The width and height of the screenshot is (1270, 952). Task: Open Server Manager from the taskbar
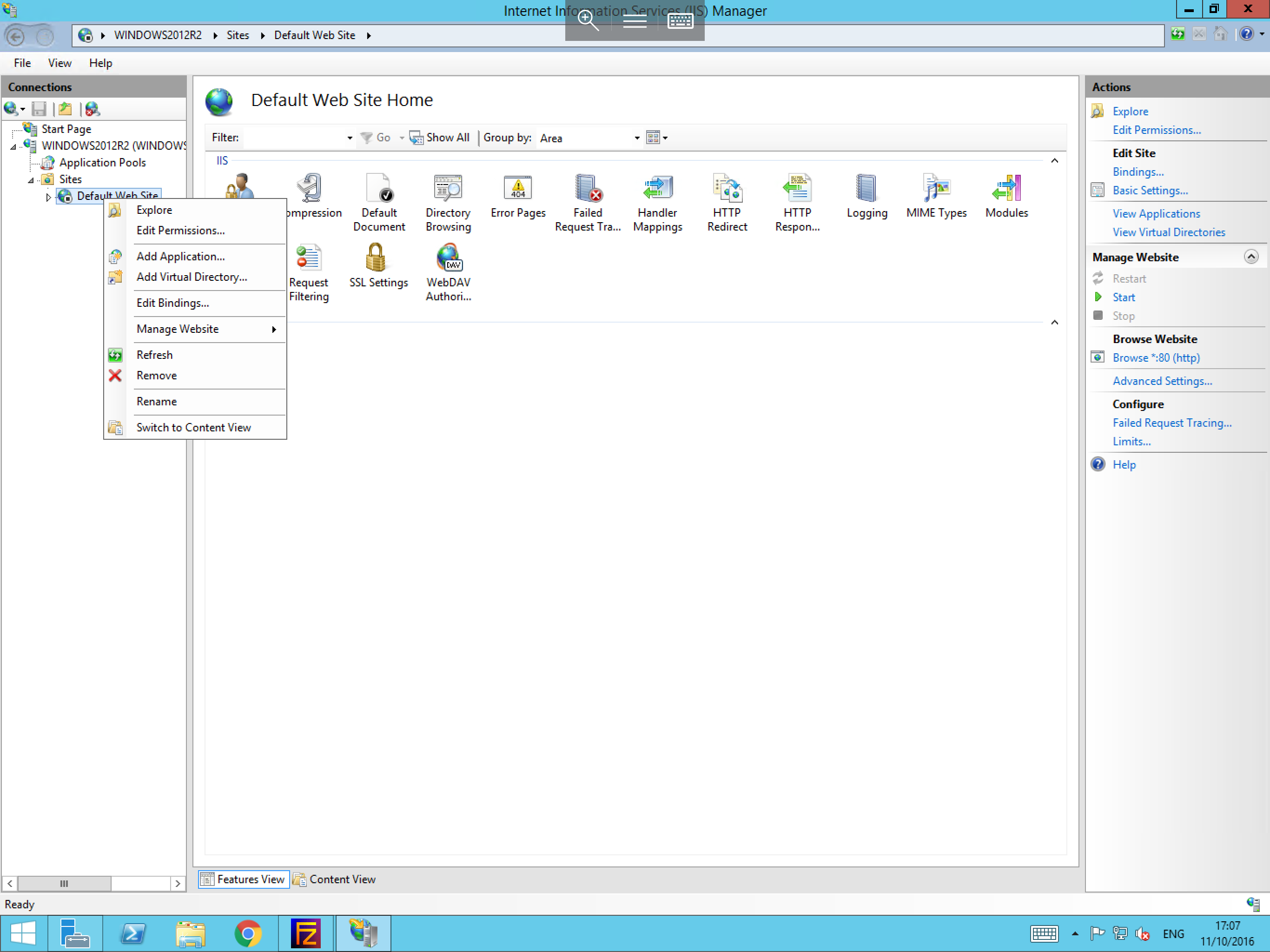click(75, 933)
